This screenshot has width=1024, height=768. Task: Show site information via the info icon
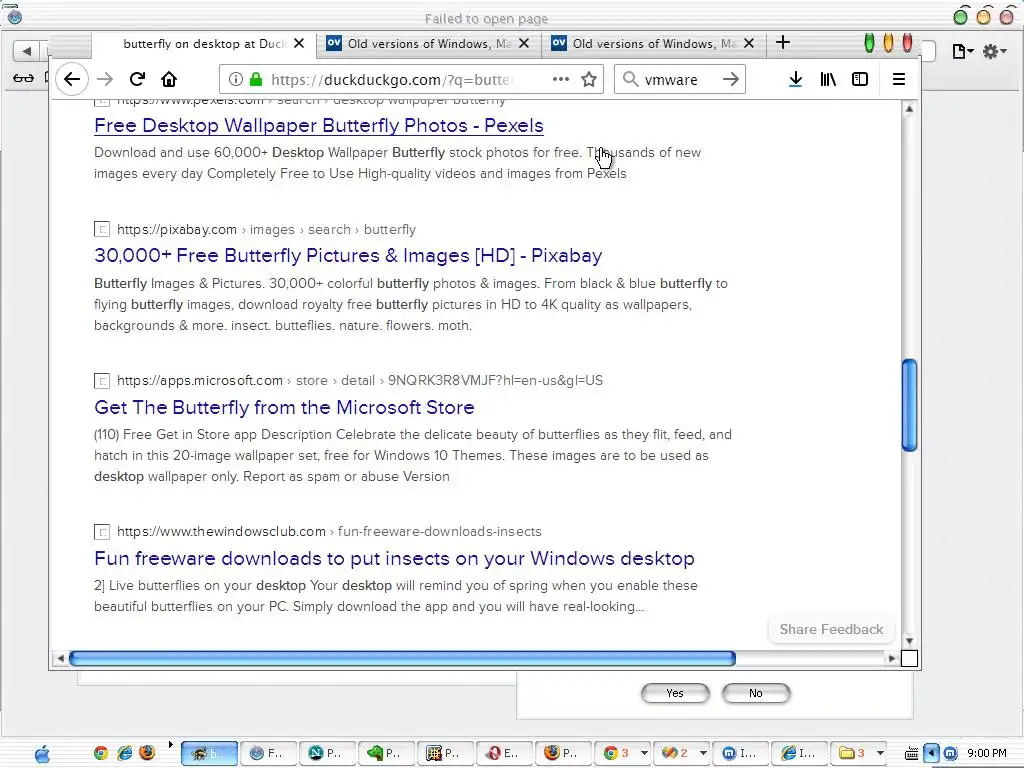(236, 80)
